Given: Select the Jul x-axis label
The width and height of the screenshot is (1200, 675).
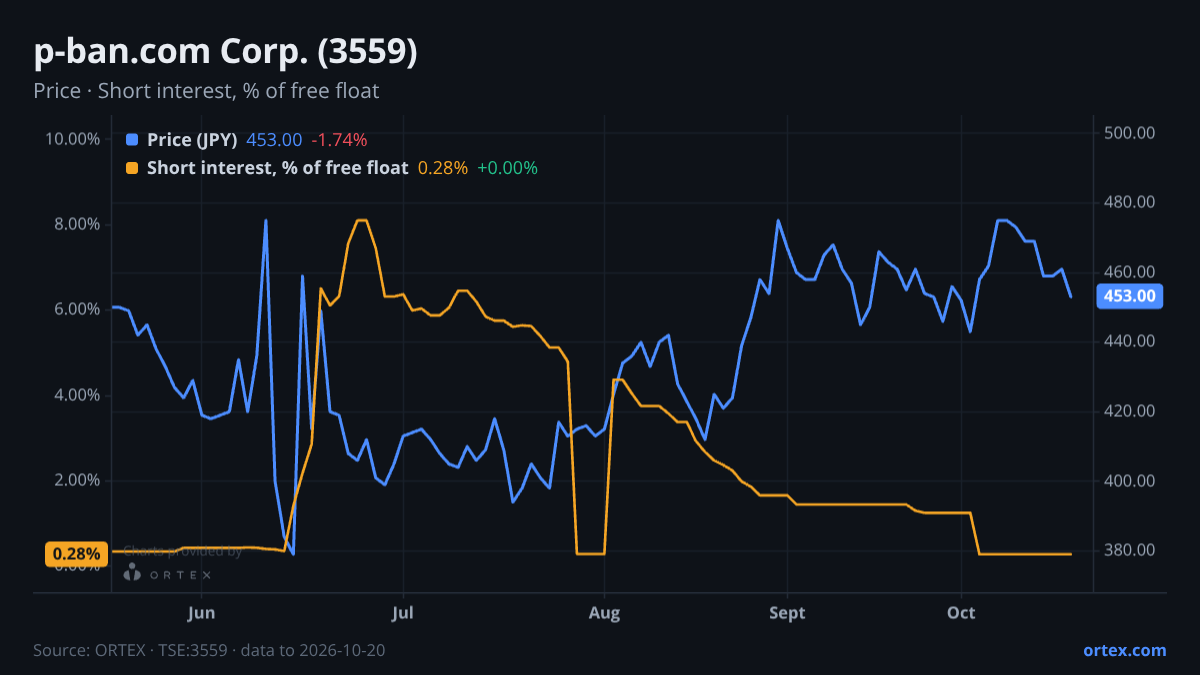Looking at the screenshot, I should (x=403, y=612).
